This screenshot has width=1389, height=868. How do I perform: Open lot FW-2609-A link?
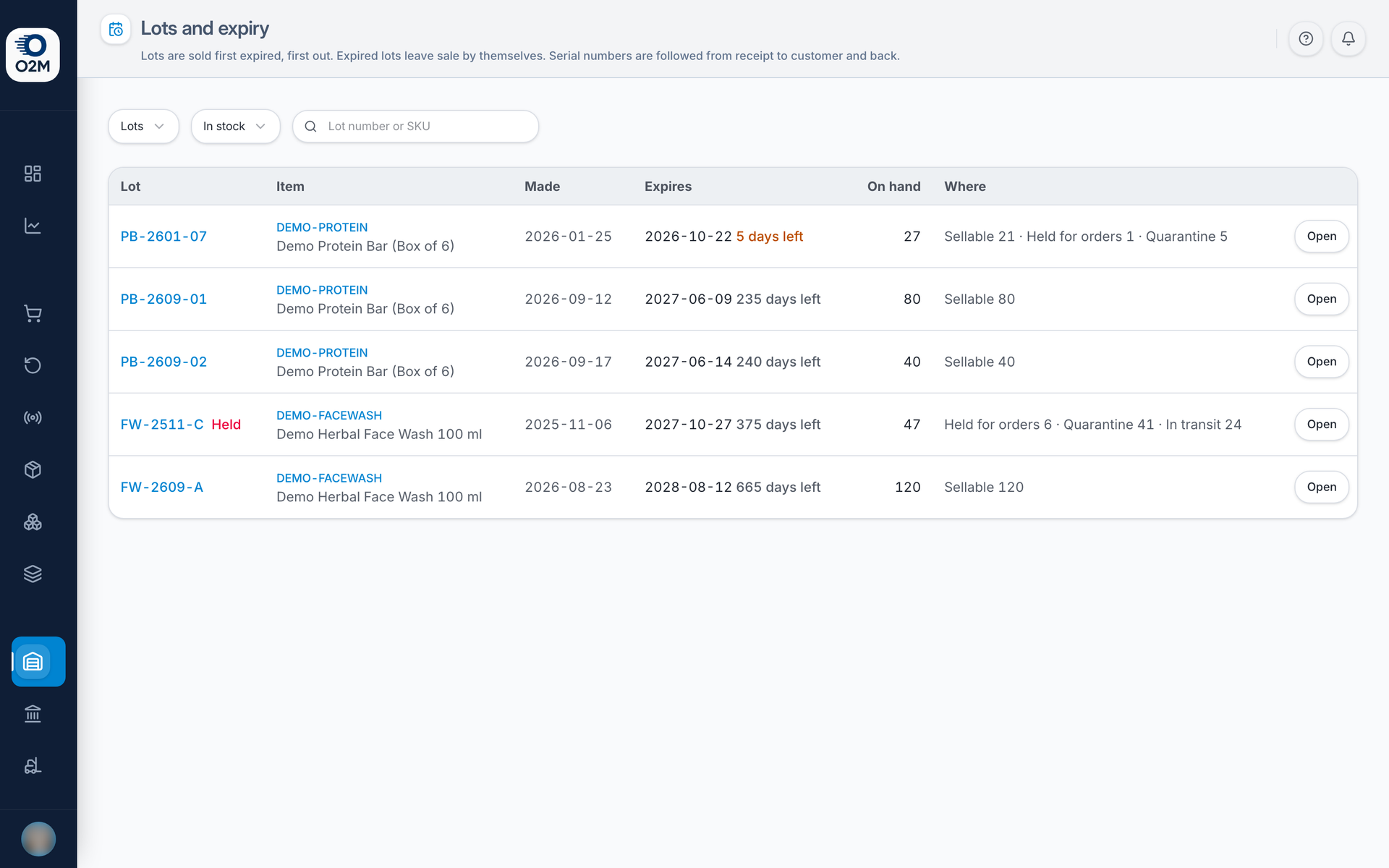pyautogui.click(x=162, y=488)
